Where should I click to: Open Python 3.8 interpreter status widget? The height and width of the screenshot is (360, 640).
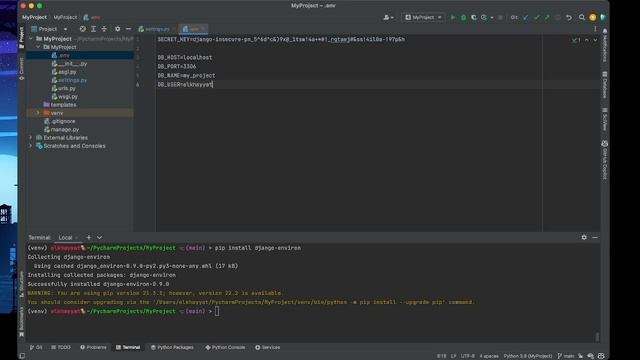(x=527, y=356)
